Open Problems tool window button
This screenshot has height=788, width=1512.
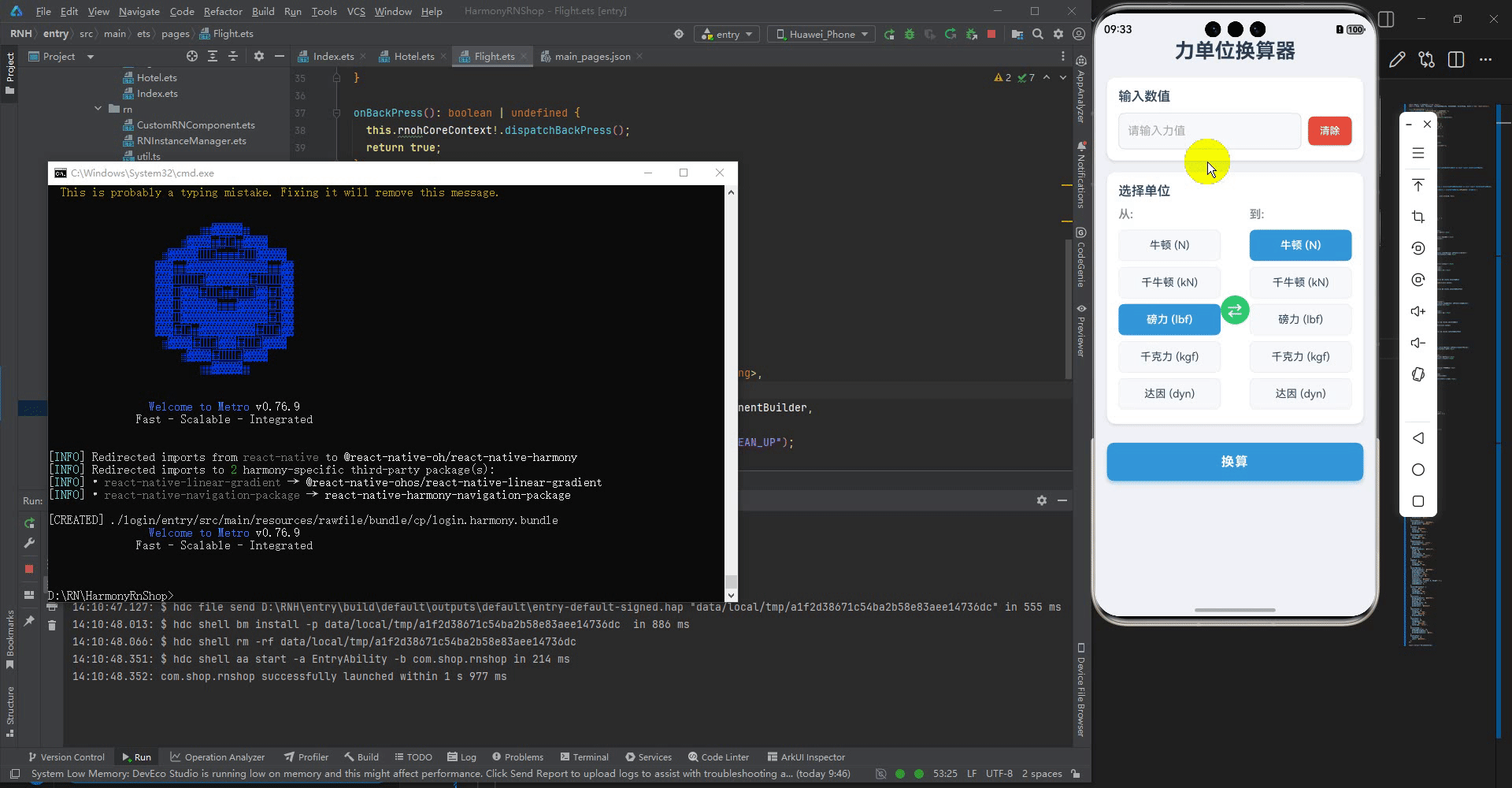click(517, 757)
